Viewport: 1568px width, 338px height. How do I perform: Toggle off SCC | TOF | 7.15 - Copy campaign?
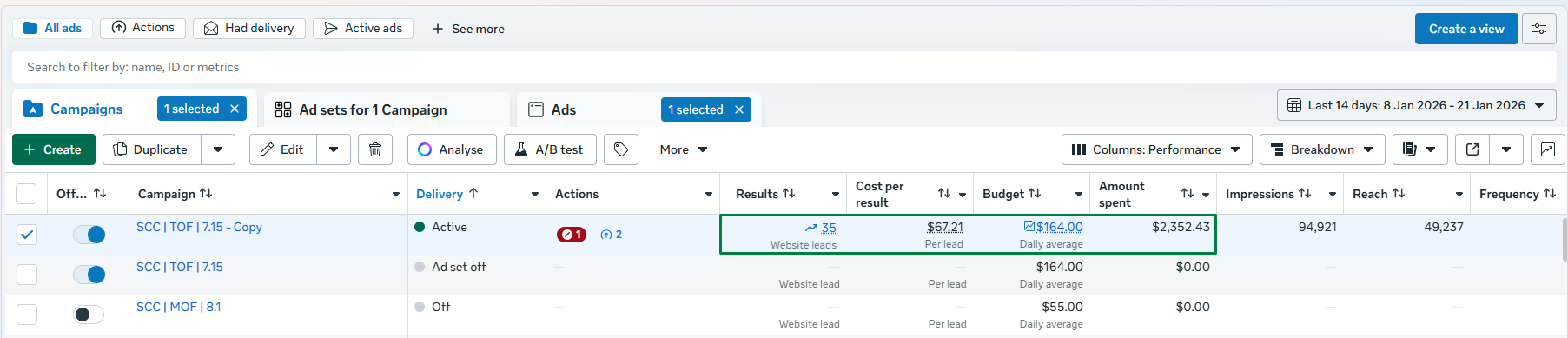click(x=89, y=235)
